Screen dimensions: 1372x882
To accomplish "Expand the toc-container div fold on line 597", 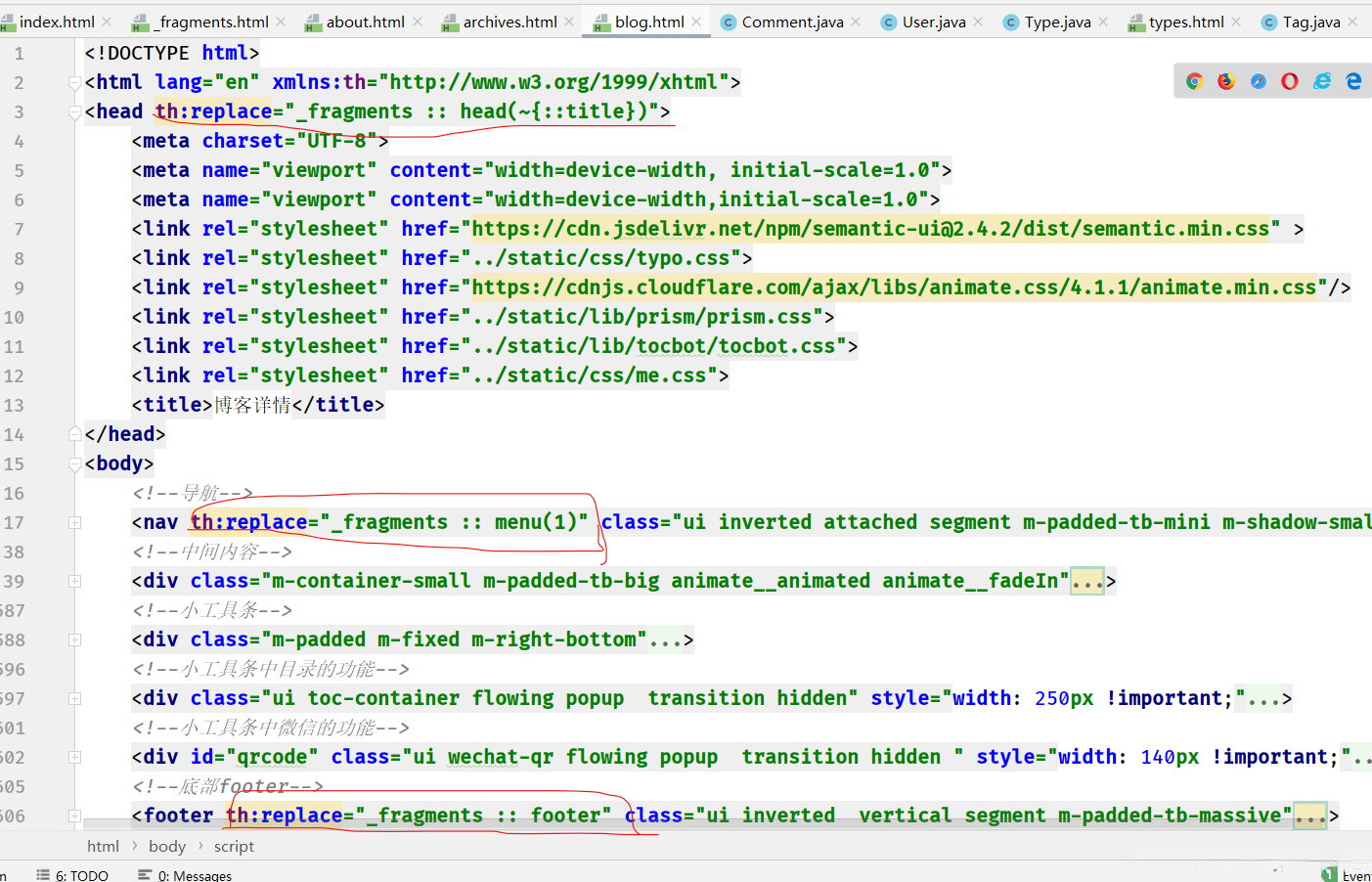I will tap(74, 699).
